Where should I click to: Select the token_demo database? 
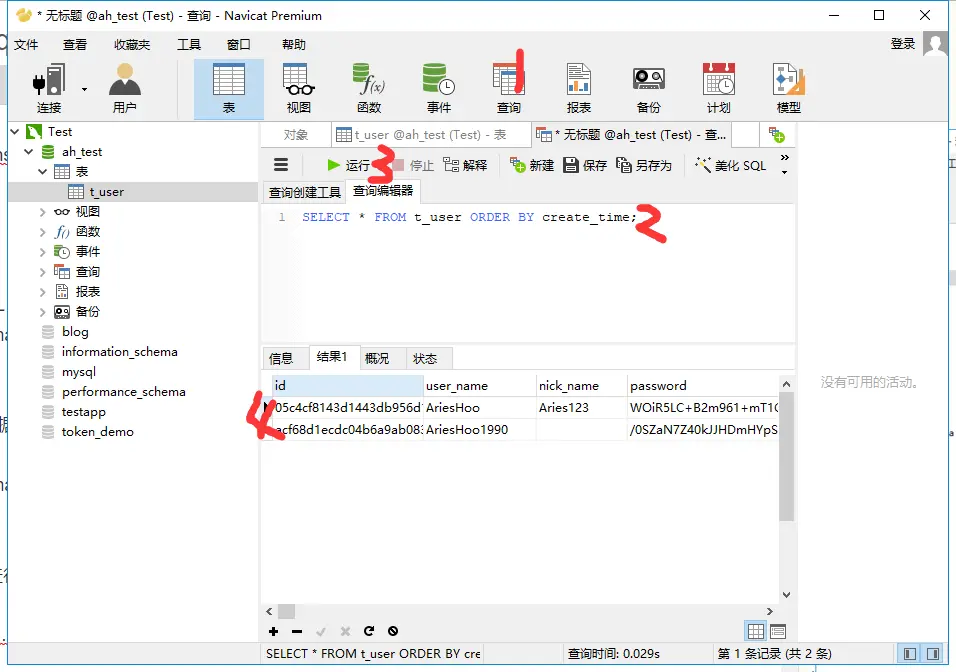click(x=98, y=432)
